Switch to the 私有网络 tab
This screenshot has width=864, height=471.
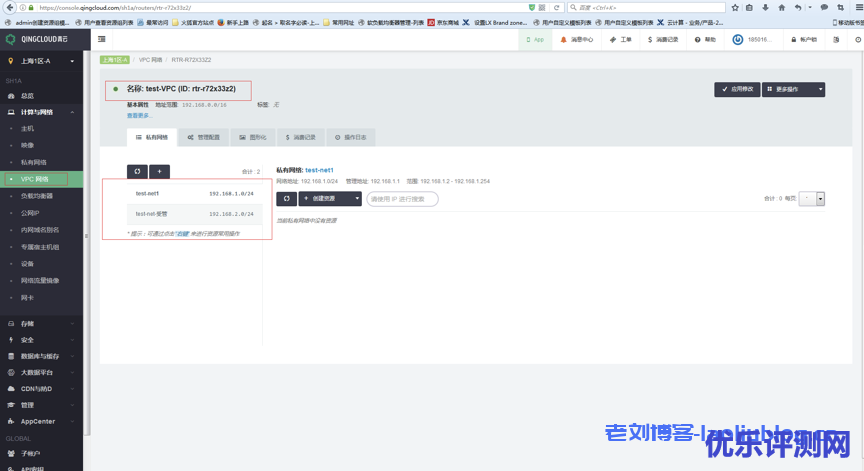[x=152, y=137]
